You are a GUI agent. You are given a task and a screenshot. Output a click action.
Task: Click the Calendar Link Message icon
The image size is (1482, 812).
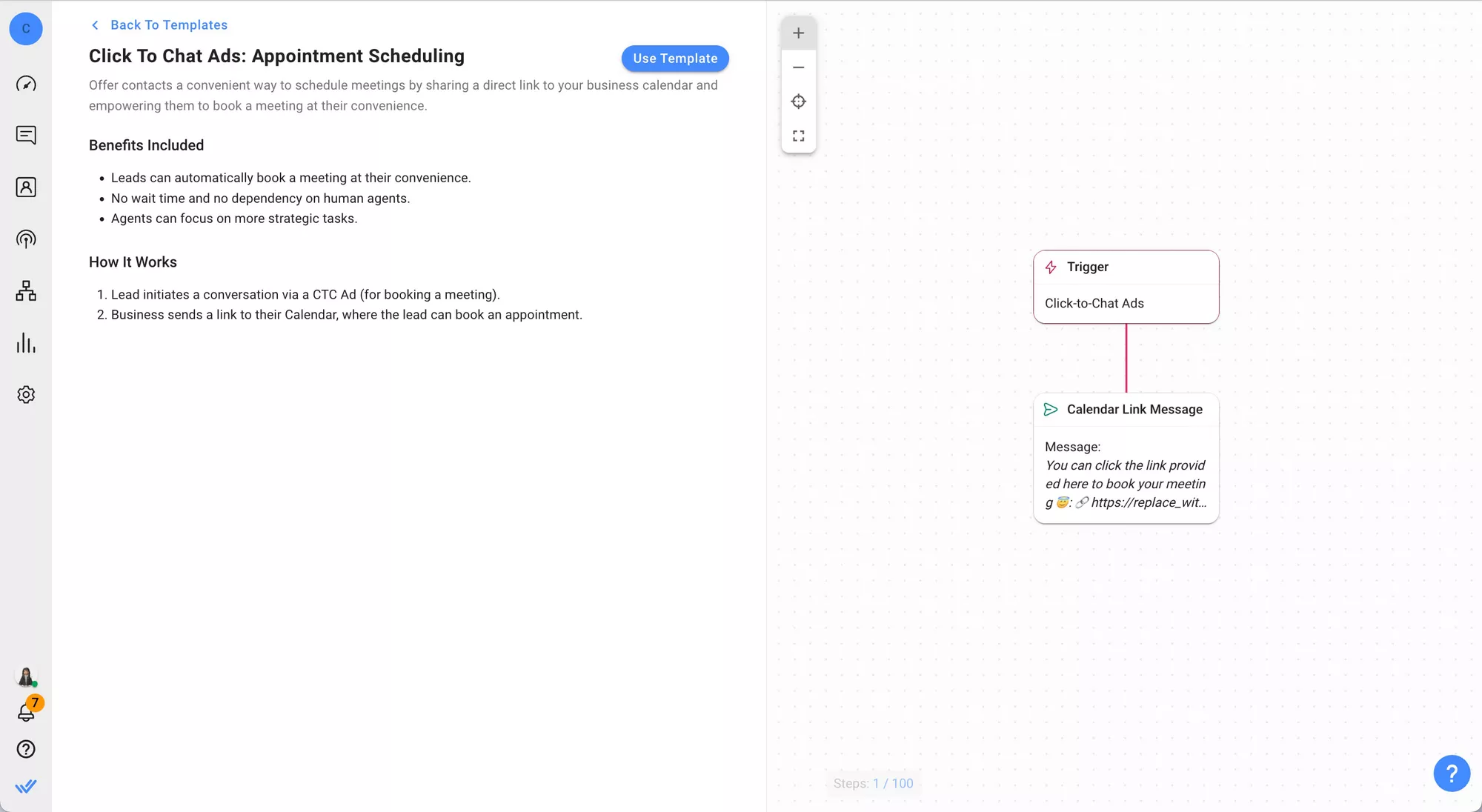tap(1051, 409)
